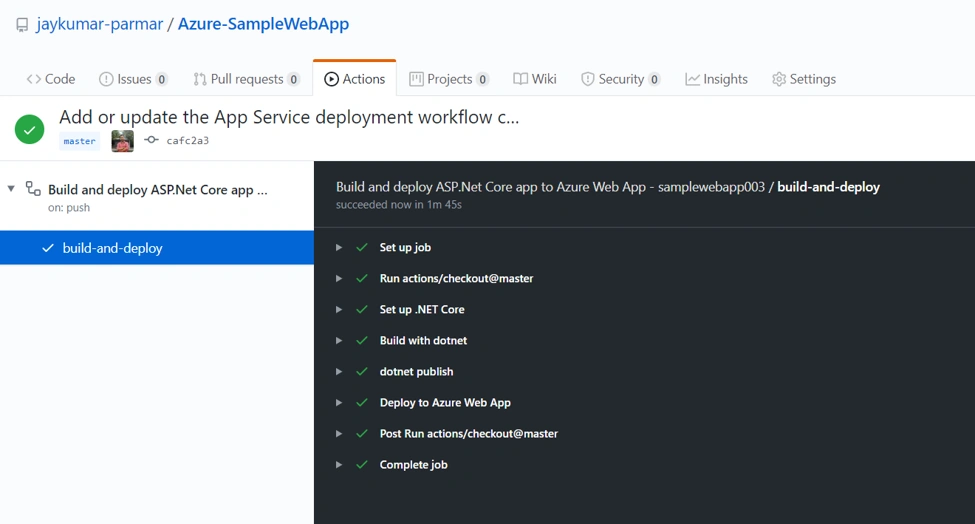Open the dotnet publish label
Image resolution: width=975 pixels, height=524 pixels.
click(416, 372)
